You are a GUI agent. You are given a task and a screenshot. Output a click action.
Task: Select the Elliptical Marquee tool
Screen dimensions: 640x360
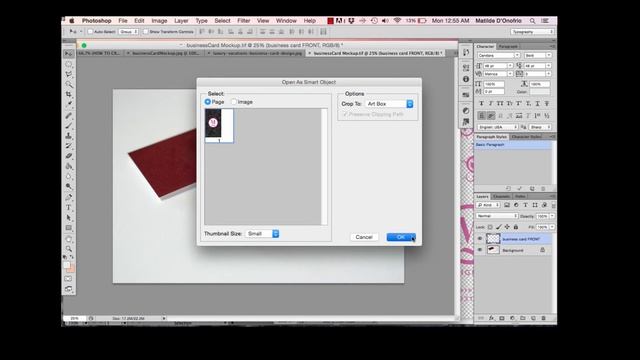point(69,64)
